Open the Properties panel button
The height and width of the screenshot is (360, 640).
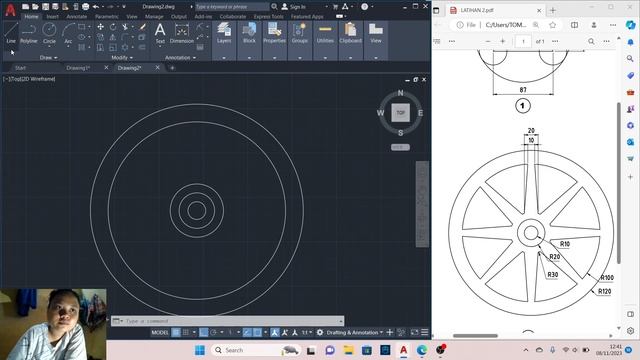274,33
